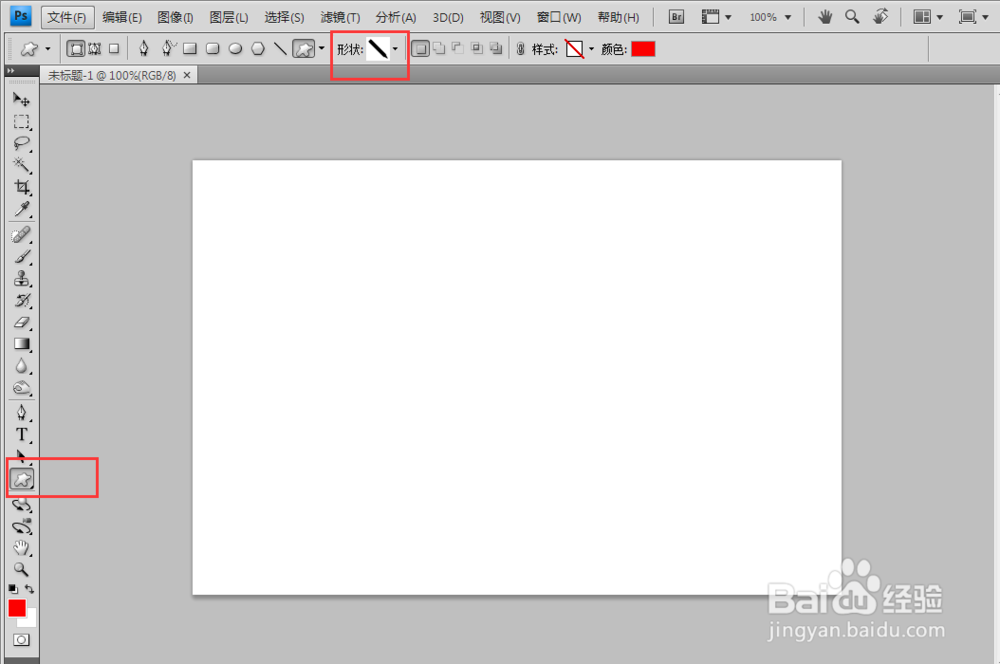Toggle Quick Mask mode
The image size is (1000, 664).
click(21, 640)
